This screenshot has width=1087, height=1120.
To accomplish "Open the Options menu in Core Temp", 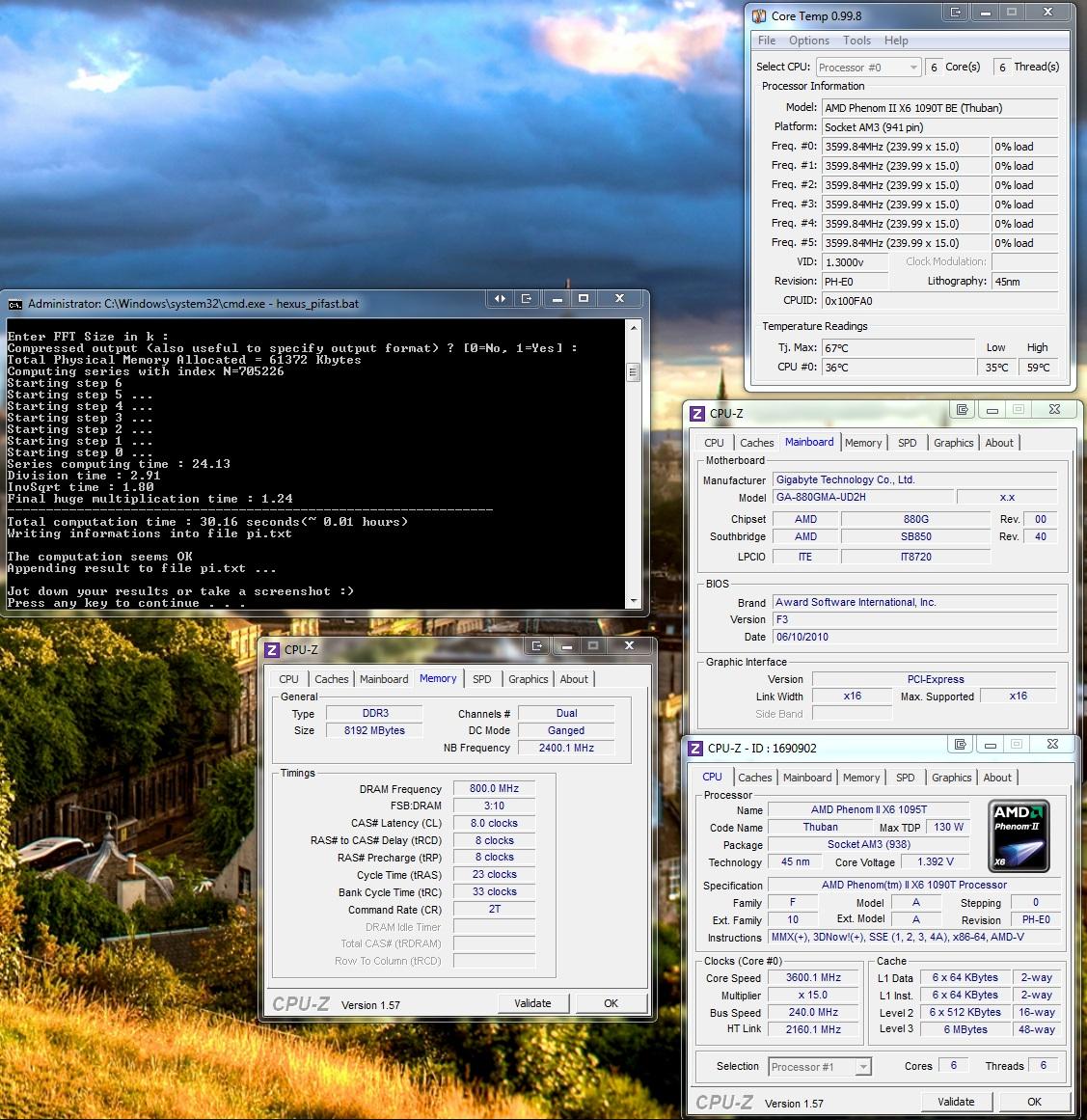I will pyautogui.click(x=808, y=41).
